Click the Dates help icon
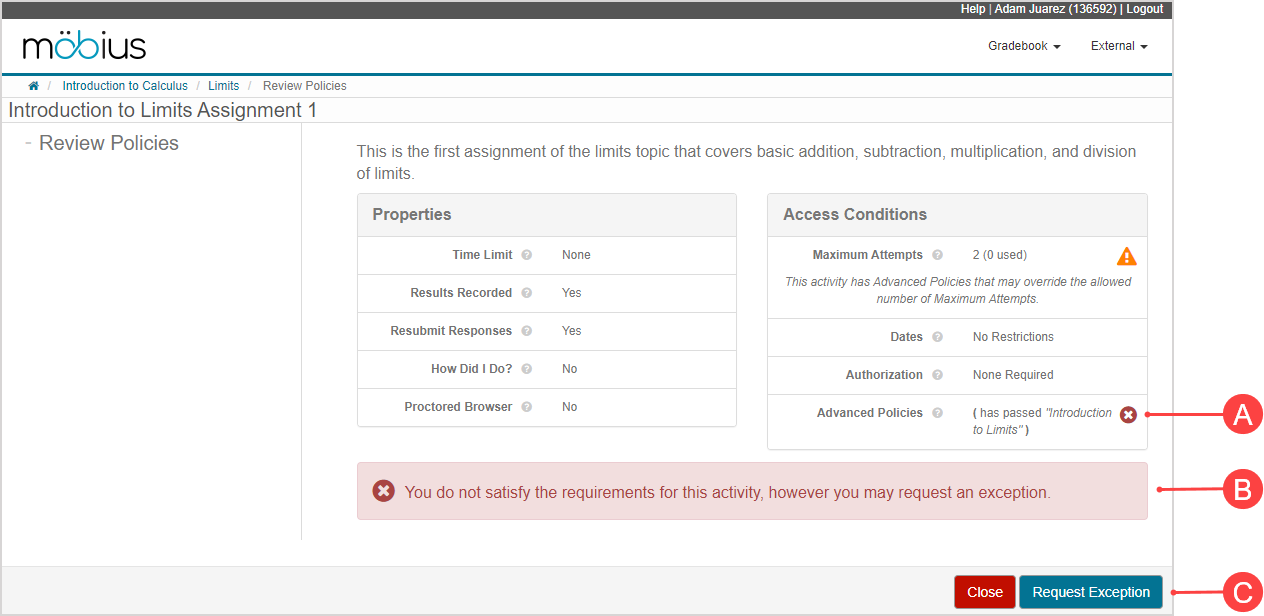The height and width of the screenshot is (616, 1264). click(937, 337)
